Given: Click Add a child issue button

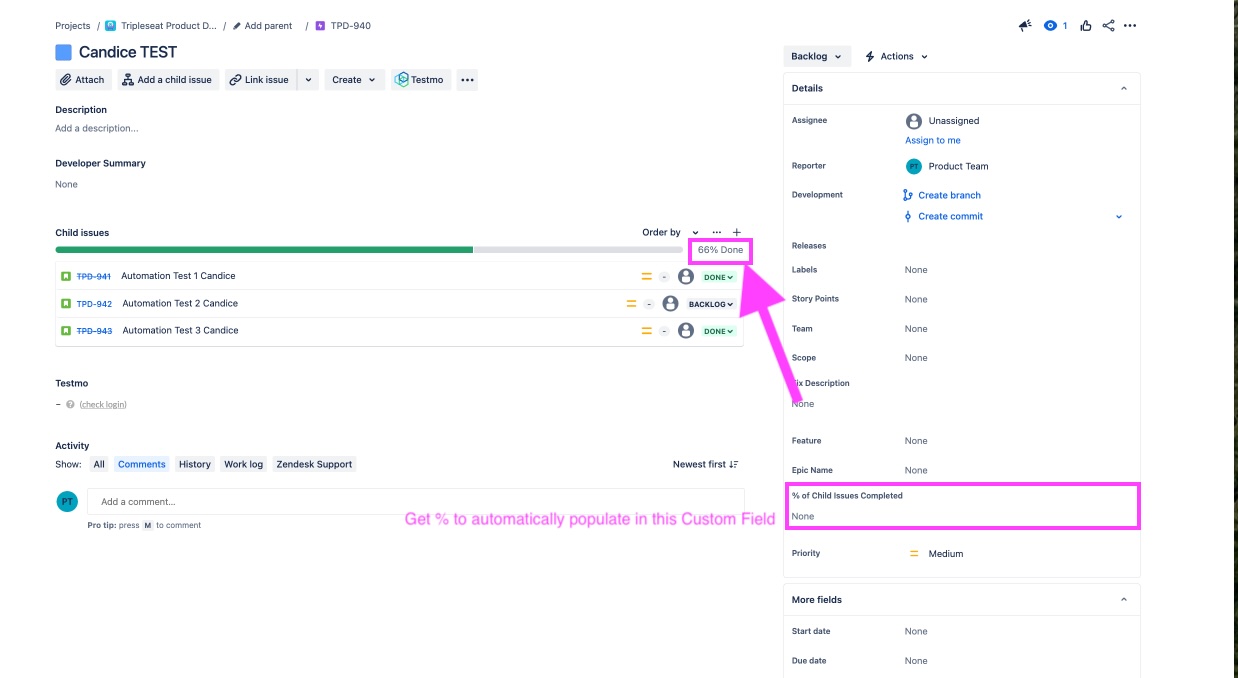Looking at the screenshot, I should coord(167,80).
